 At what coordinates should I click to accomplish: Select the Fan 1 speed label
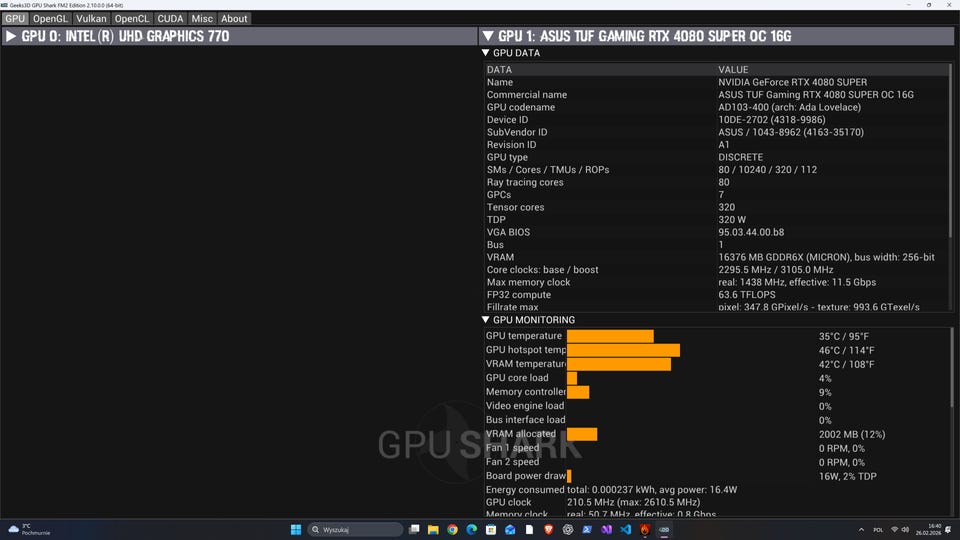point(512,448)
